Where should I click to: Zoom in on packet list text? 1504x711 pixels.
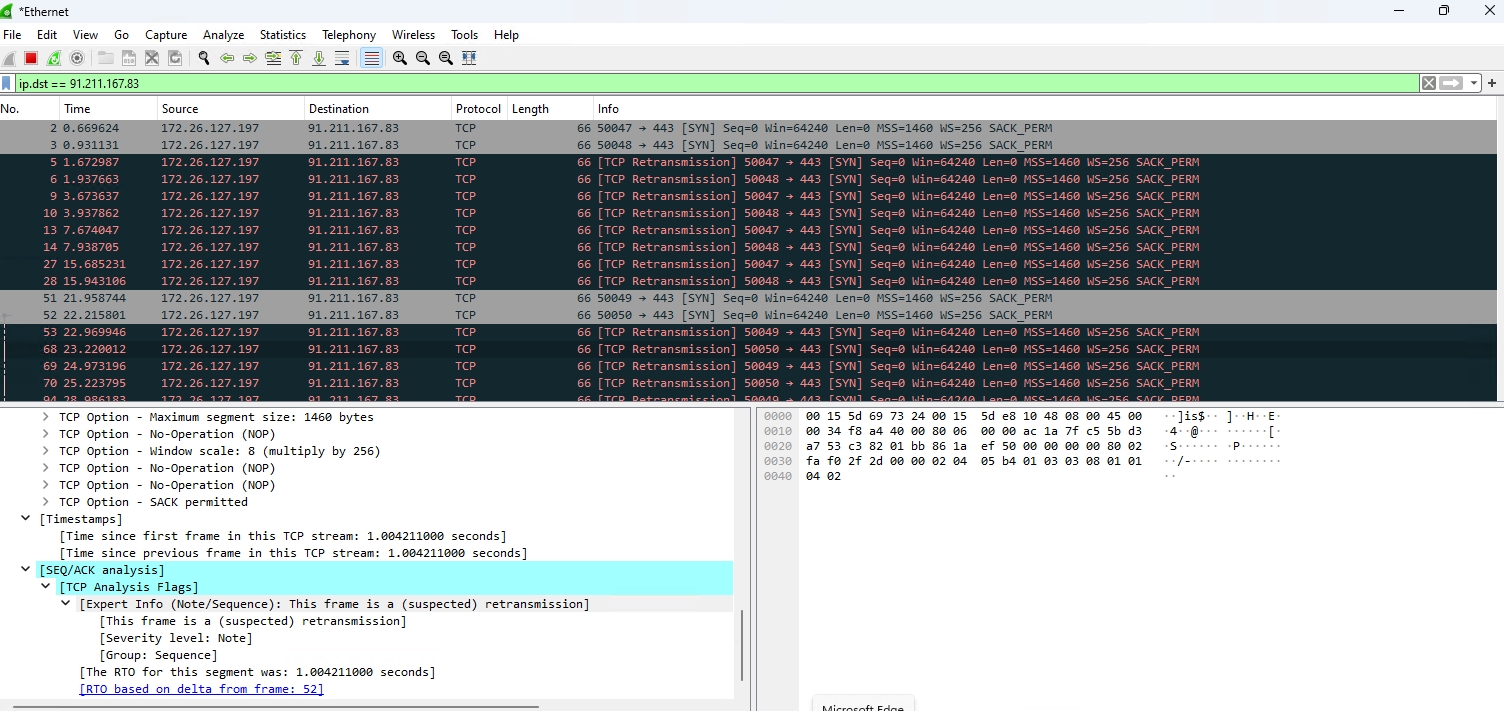coord(400,58)
